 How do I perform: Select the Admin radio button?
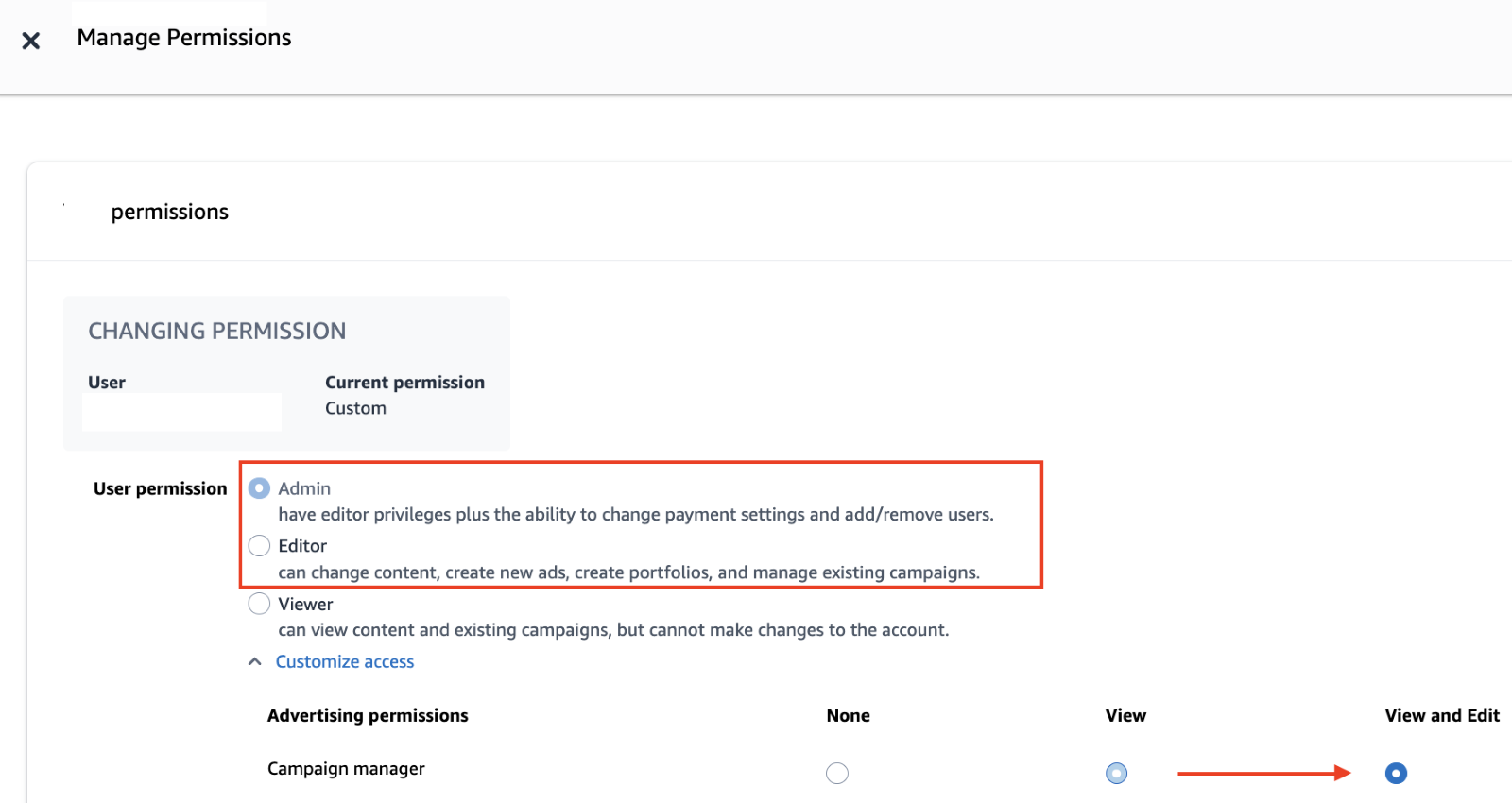(x=259, y=488)
